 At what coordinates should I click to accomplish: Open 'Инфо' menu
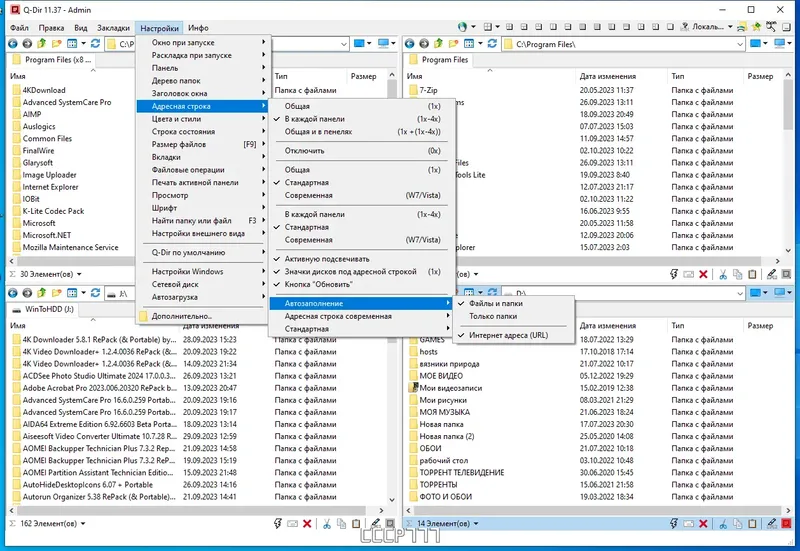pos(198,28)
